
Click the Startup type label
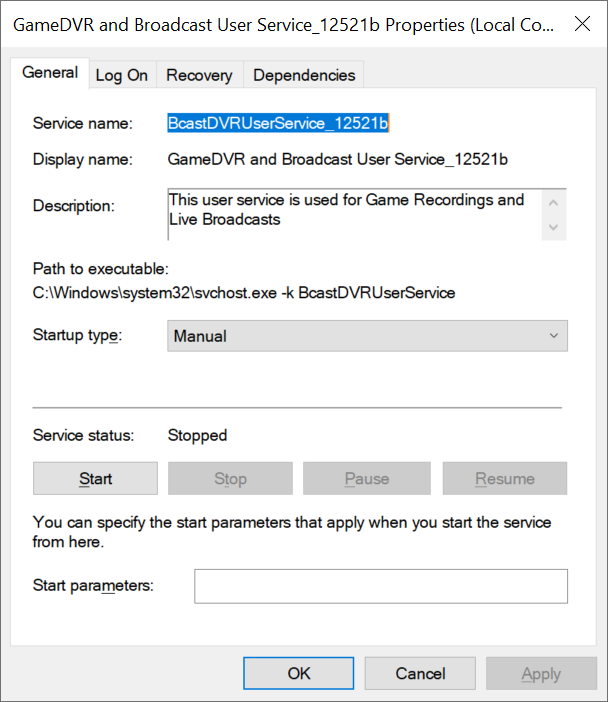tap(77, 335)
